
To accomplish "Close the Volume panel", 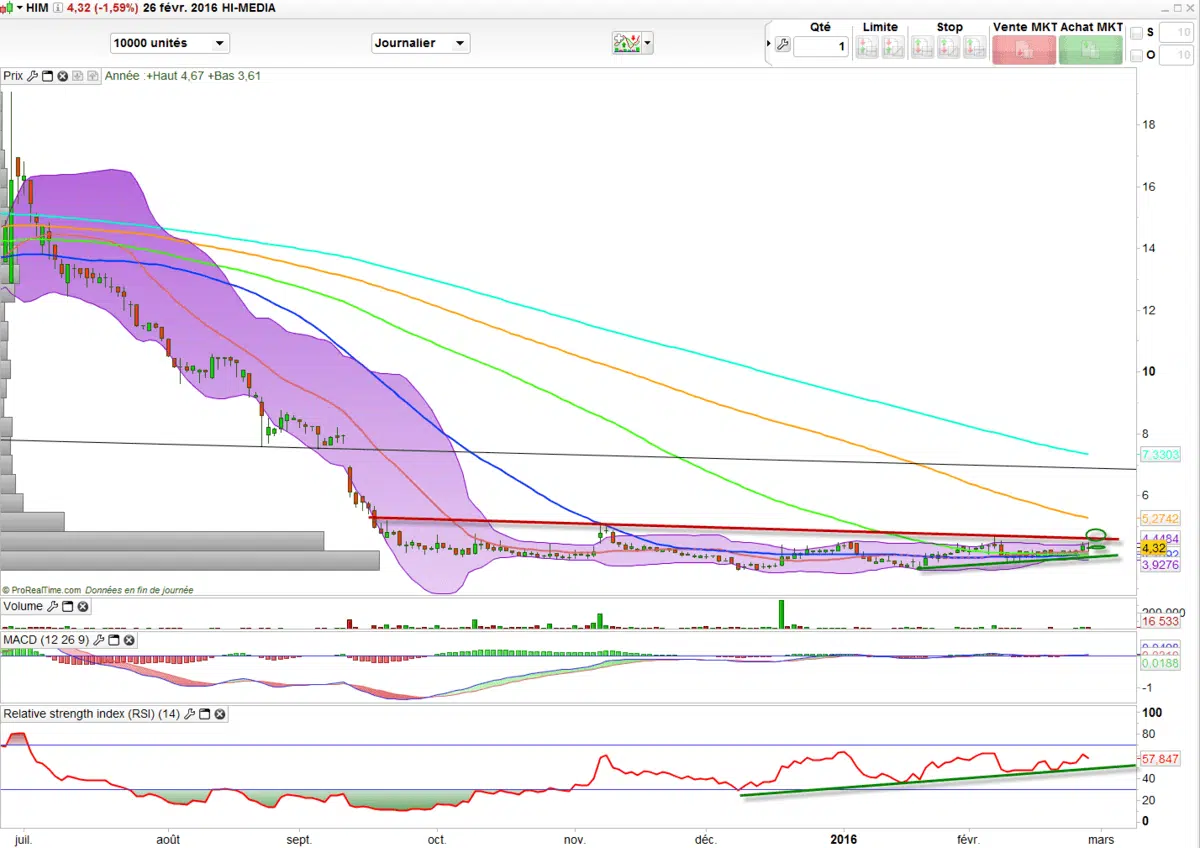I will click(83, 606).
